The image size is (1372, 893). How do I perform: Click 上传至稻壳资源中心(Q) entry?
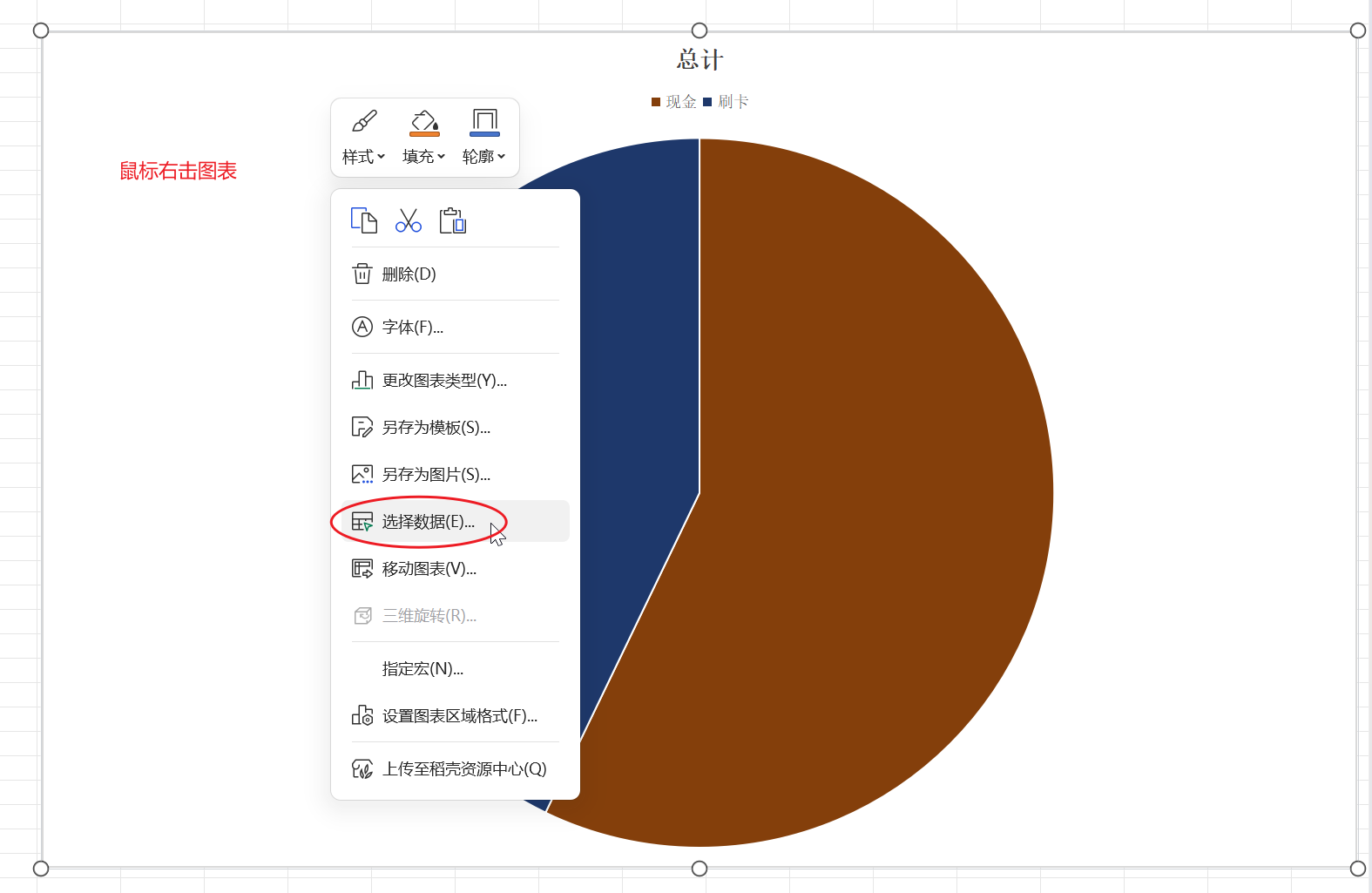455,769
